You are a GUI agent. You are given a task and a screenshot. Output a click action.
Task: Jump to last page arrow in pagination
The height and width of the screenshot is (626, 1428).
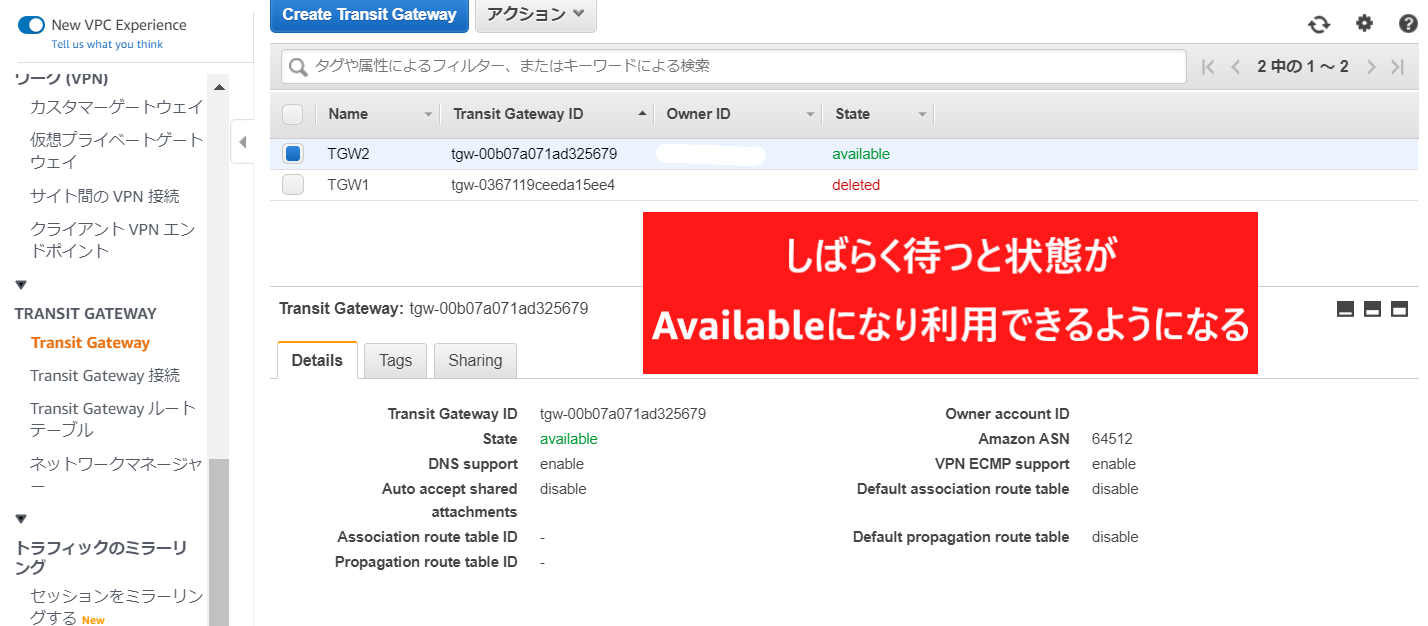pyautogui.click(x=1398, y=67)
